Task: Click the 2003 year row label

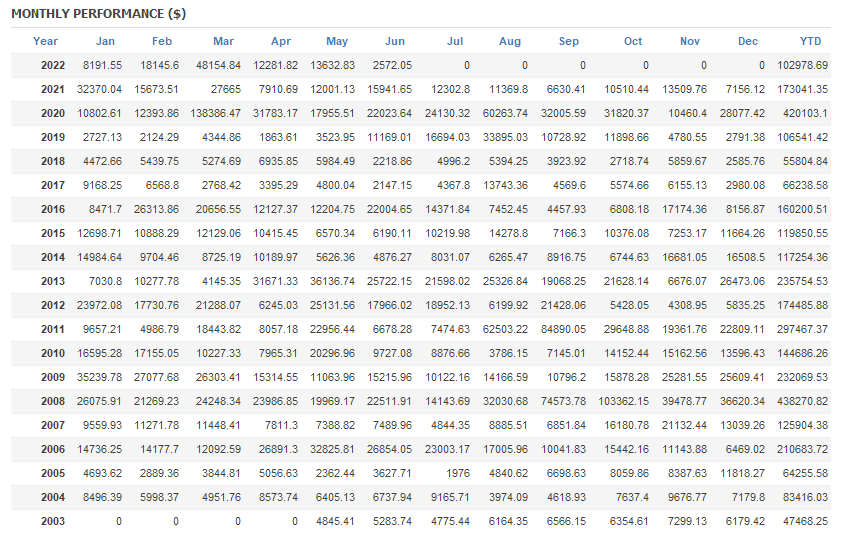Action: (53, 521)
